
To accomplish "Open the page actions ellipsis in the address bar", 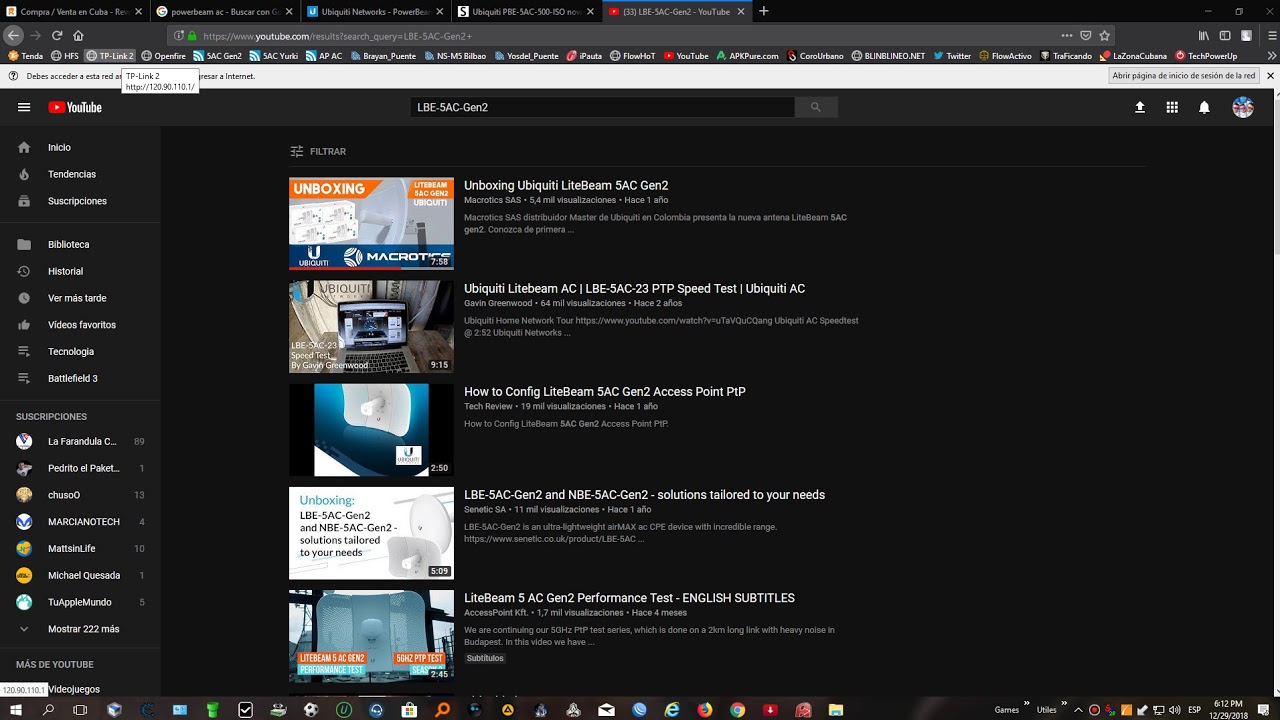I will click(x=1067, y=36).
